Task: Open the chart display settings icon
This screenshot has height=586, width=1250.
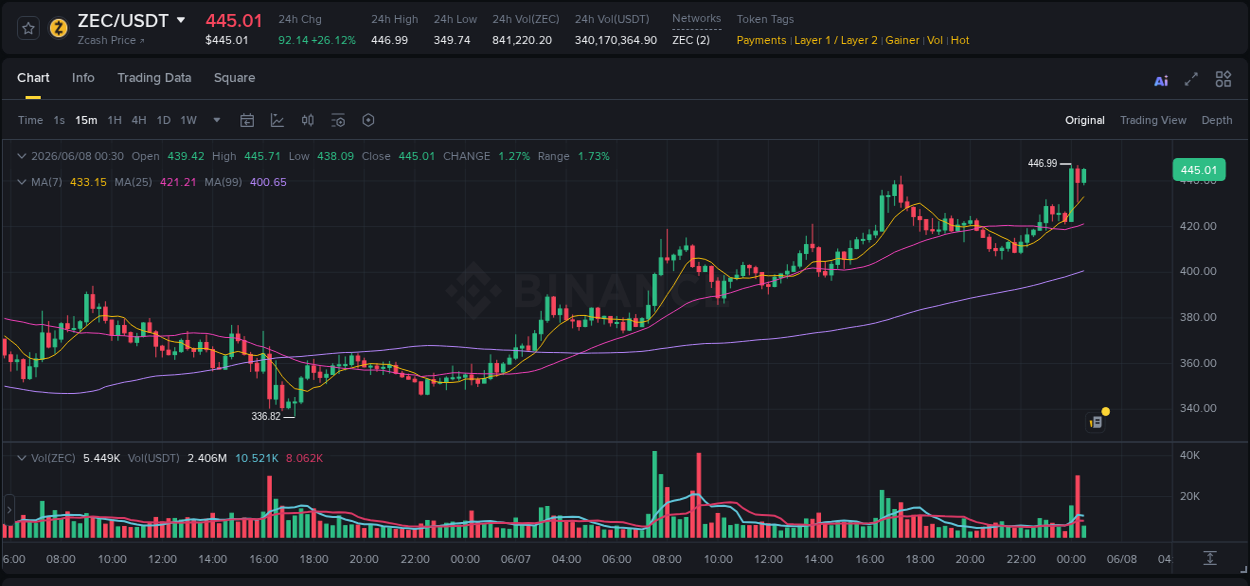Action: [338, 120]
